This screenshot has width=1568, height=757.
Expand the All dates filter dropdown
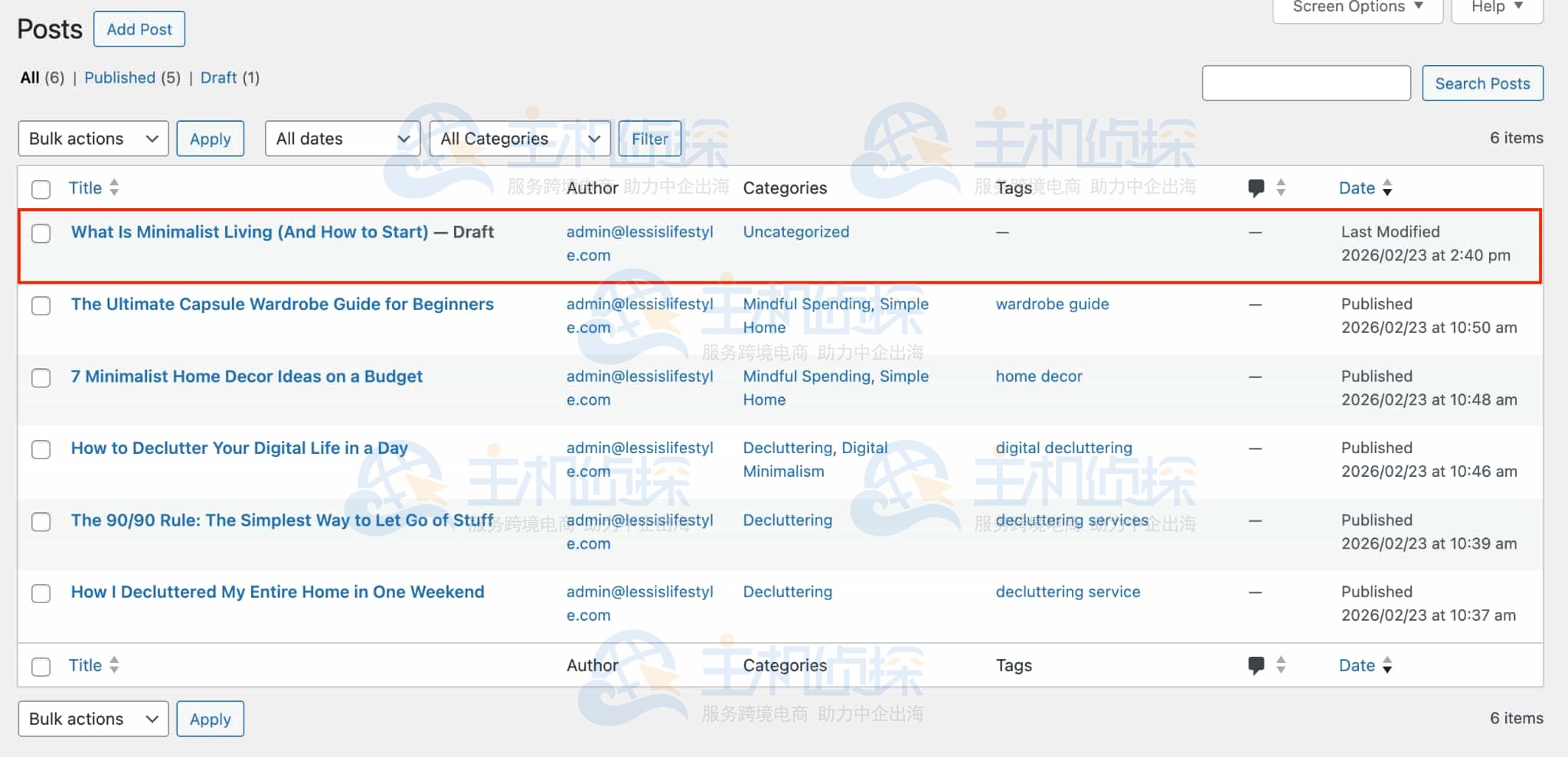tap(342, 139)
